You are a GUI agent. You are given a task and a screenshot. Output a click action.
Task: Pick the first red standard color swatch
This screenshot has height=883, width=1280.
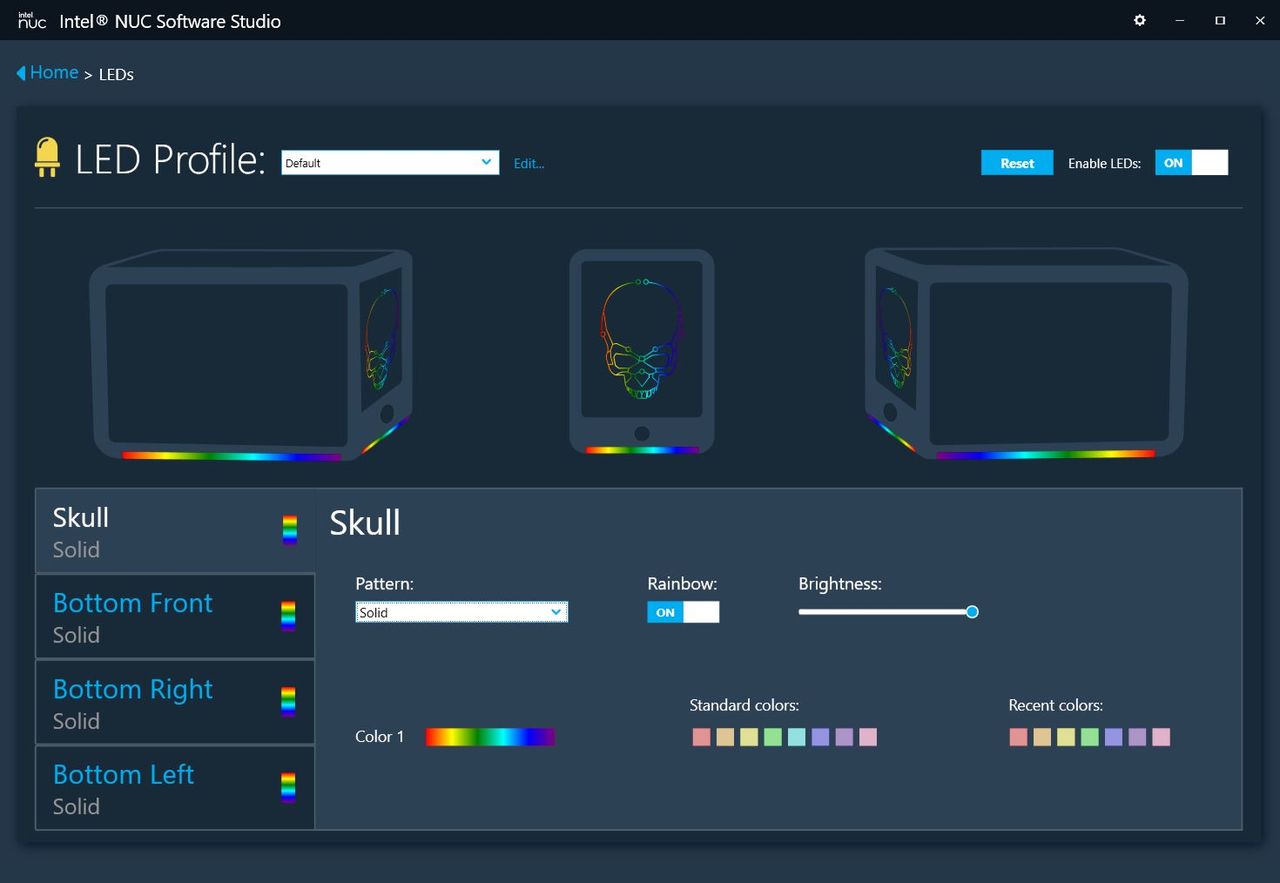701,737
